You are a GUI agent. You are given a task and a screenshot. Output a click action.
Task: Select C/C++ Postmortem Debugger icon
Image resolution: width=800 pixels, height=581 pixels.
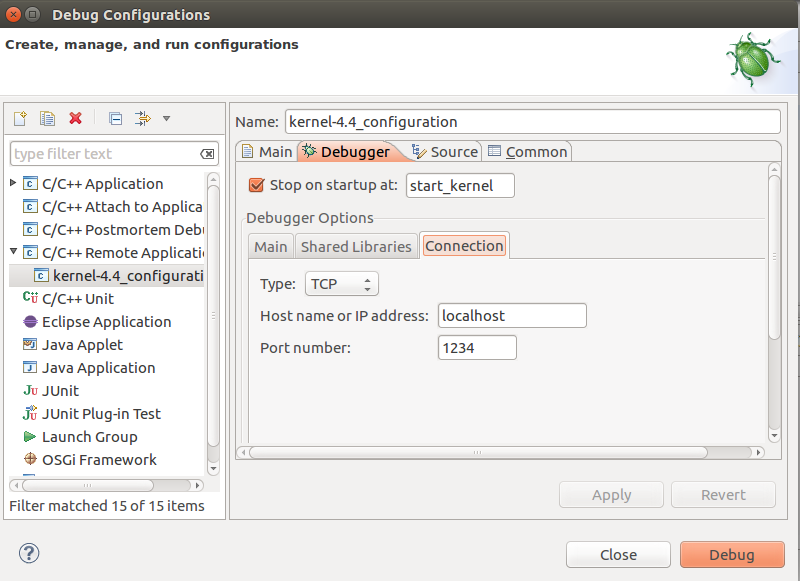point(30,229)
